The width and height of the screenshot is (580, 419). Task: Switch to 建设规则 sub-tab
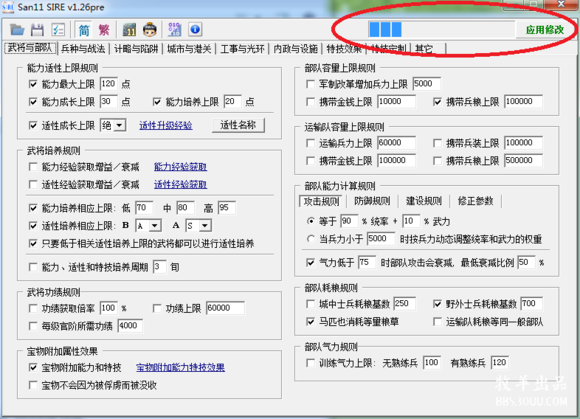pyautogui.click(x=424, y=201)
